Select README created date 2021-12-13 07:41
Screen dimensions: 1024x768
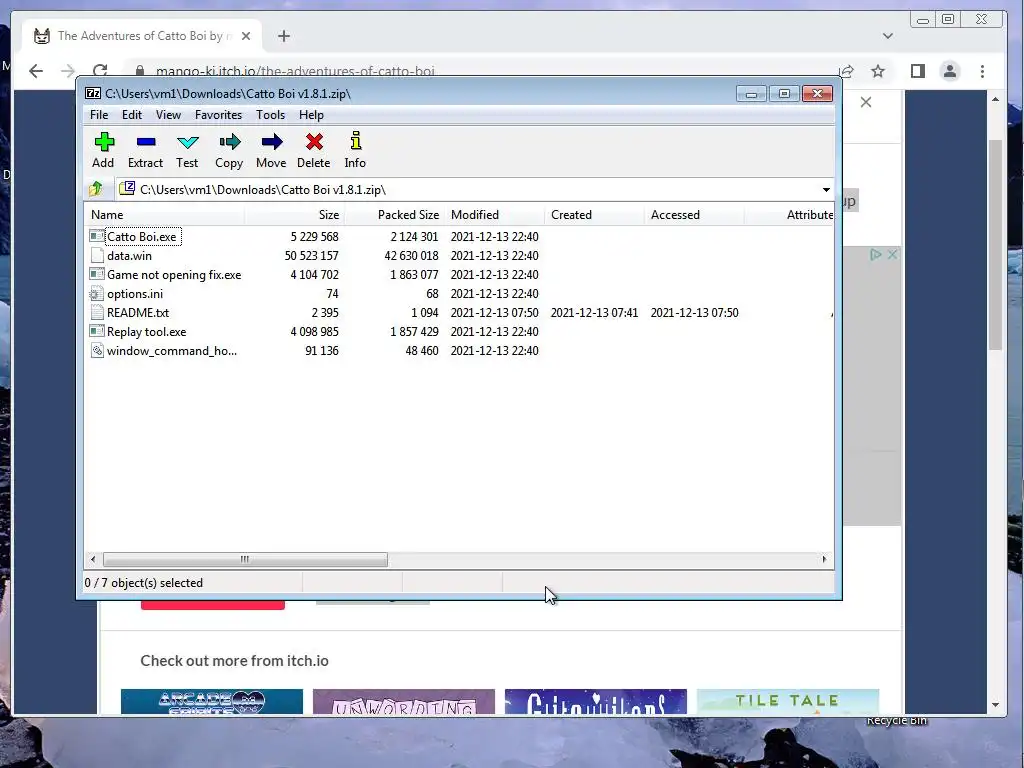[x=594, y=313]
